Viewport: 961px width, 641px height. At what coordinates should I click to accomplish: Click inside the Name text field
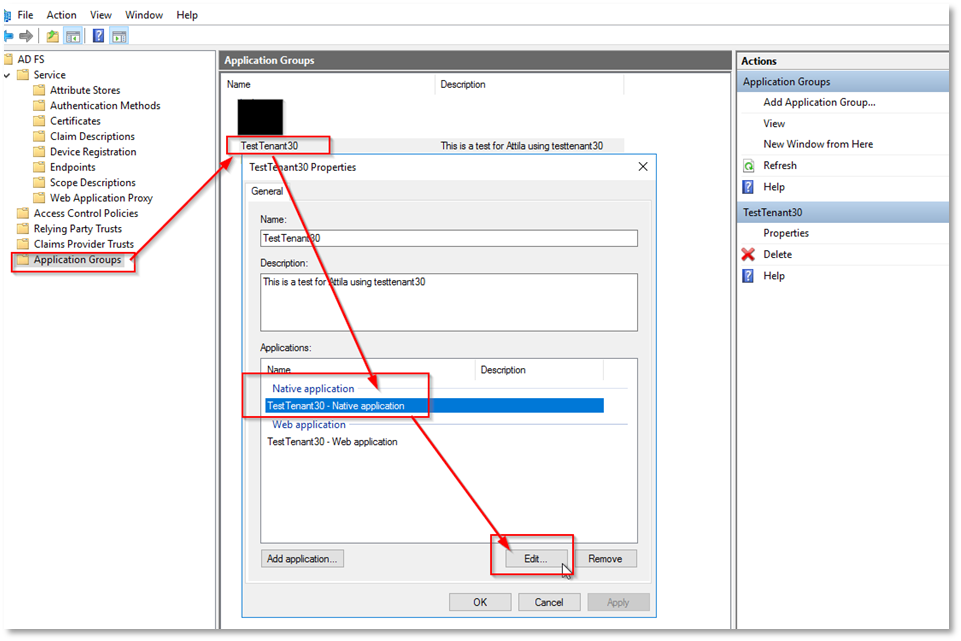point(448,238)
